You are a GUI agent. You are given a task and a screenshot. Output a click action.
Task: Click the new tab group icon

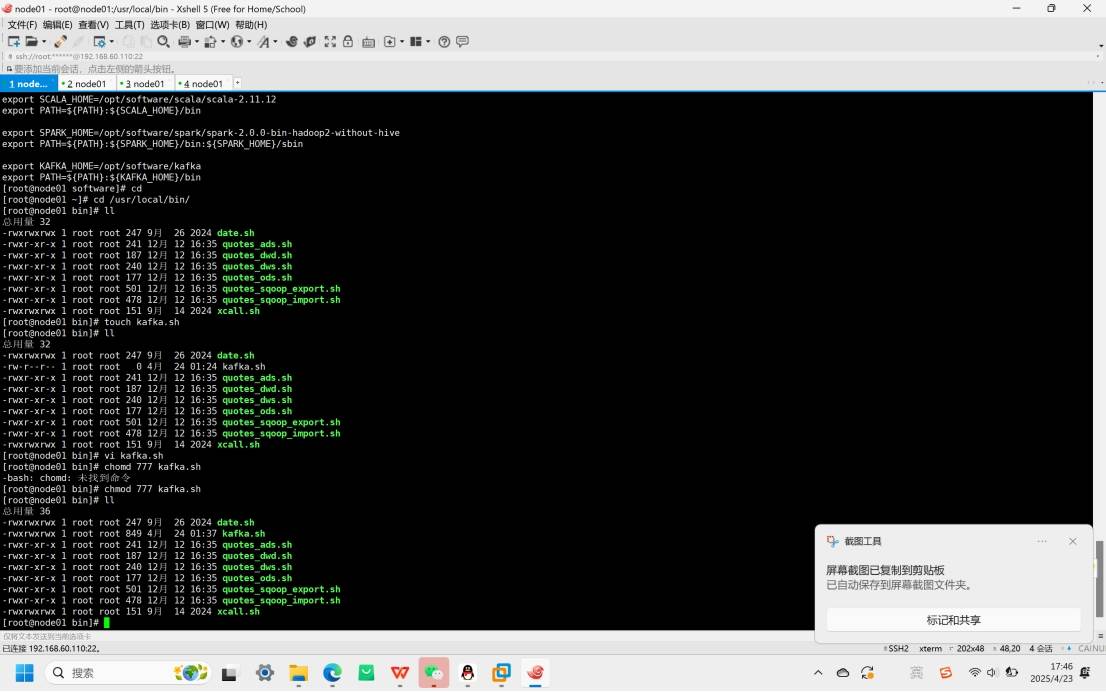point(389,42)
